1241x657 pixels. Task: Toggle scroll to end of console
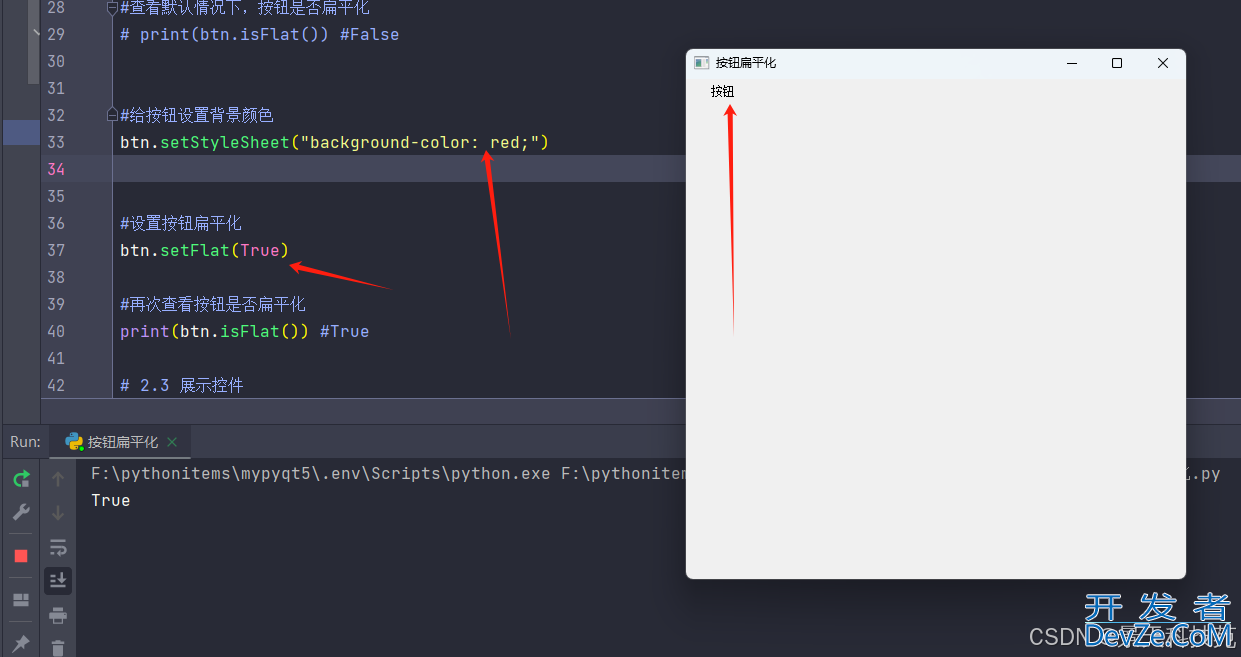[58, 580]
